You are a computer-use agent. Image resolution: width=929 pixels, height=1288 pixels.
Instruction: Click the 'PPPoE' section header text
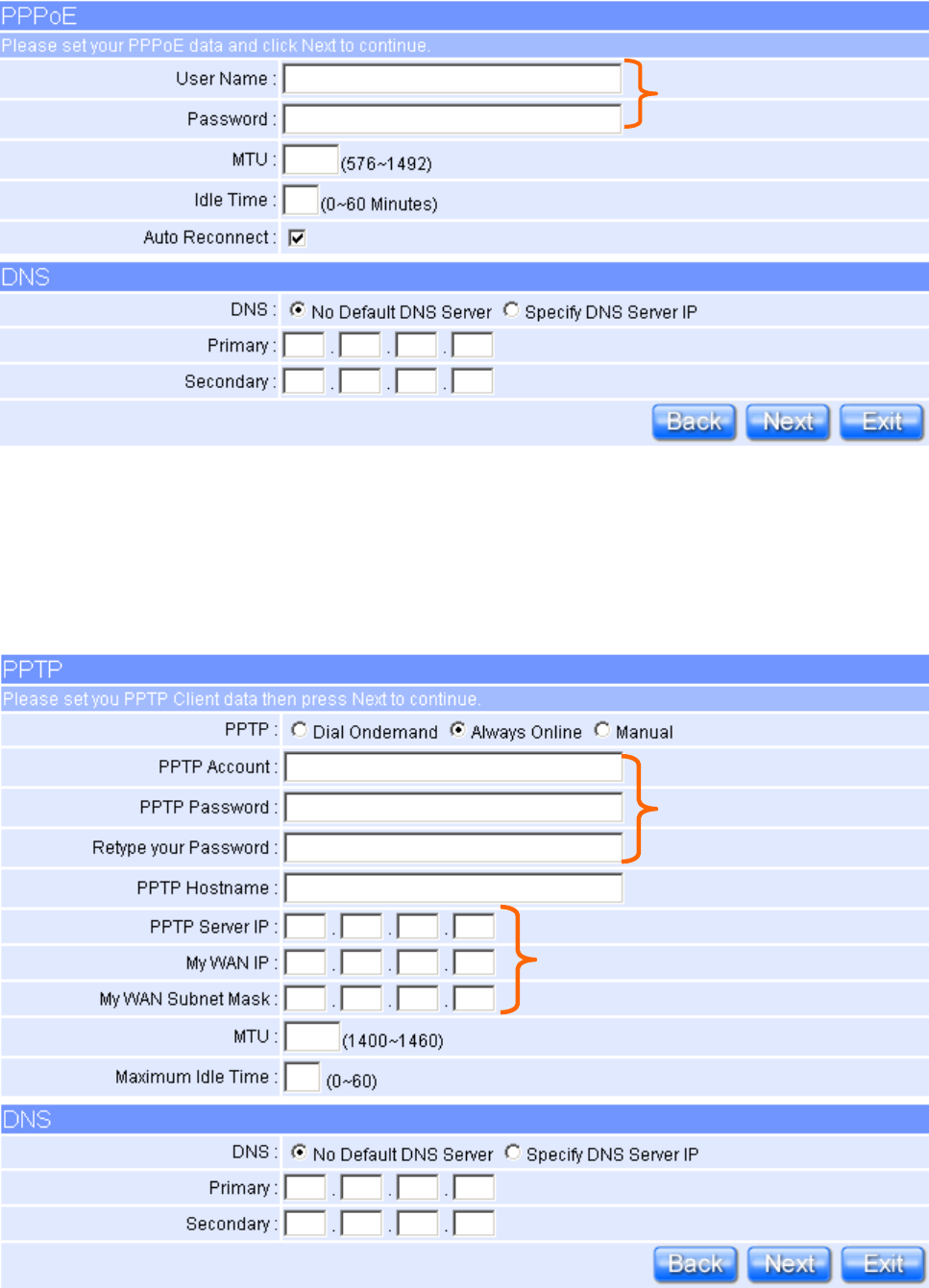(x=38, y=15)
